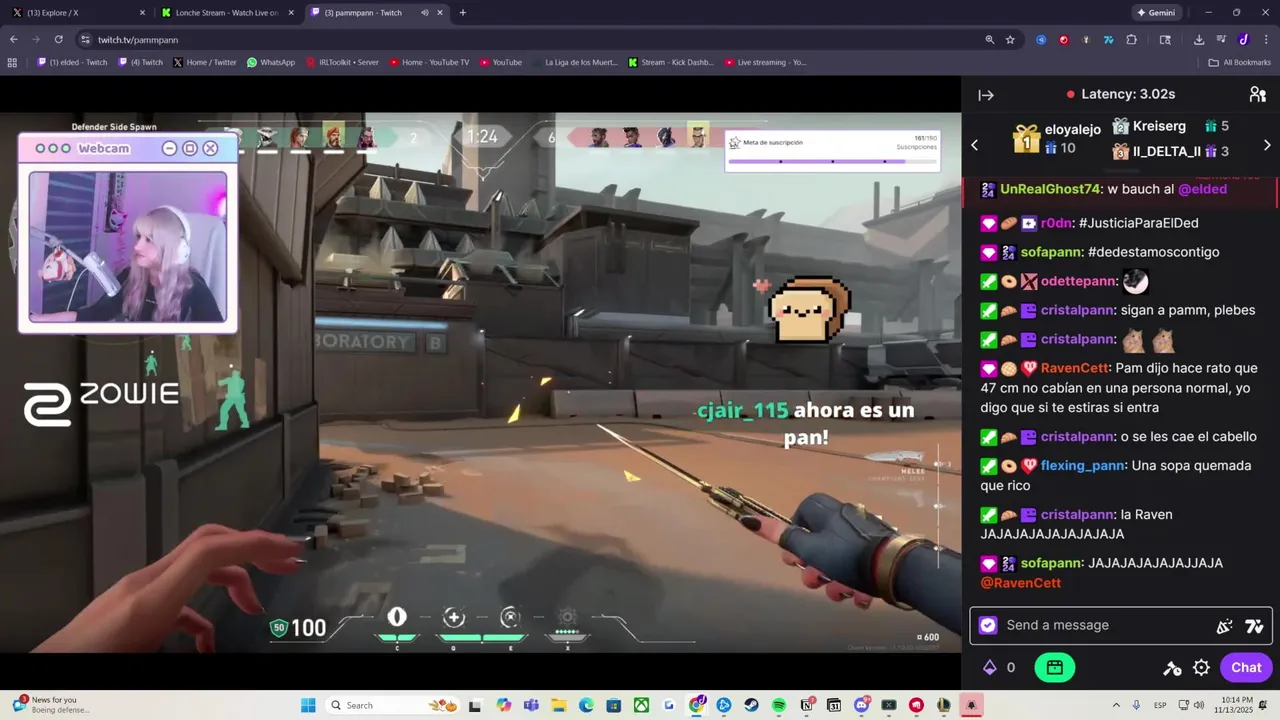
Task: Open the Xbox app from taskbar
Action: pos(641,705)
